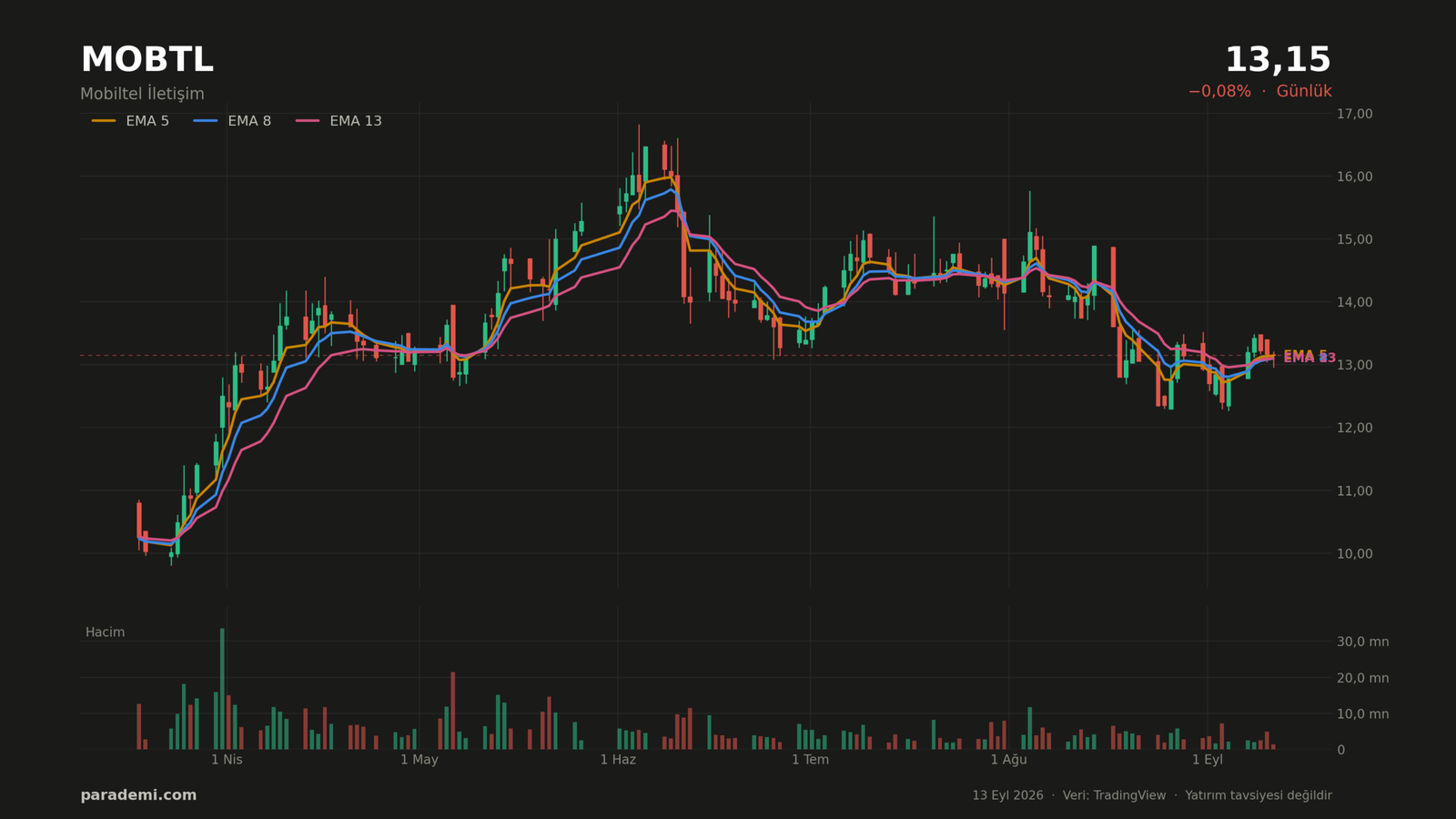Click the 1 May date axis label
This screenshot has width=1456, height=819.
pos(420,760)
